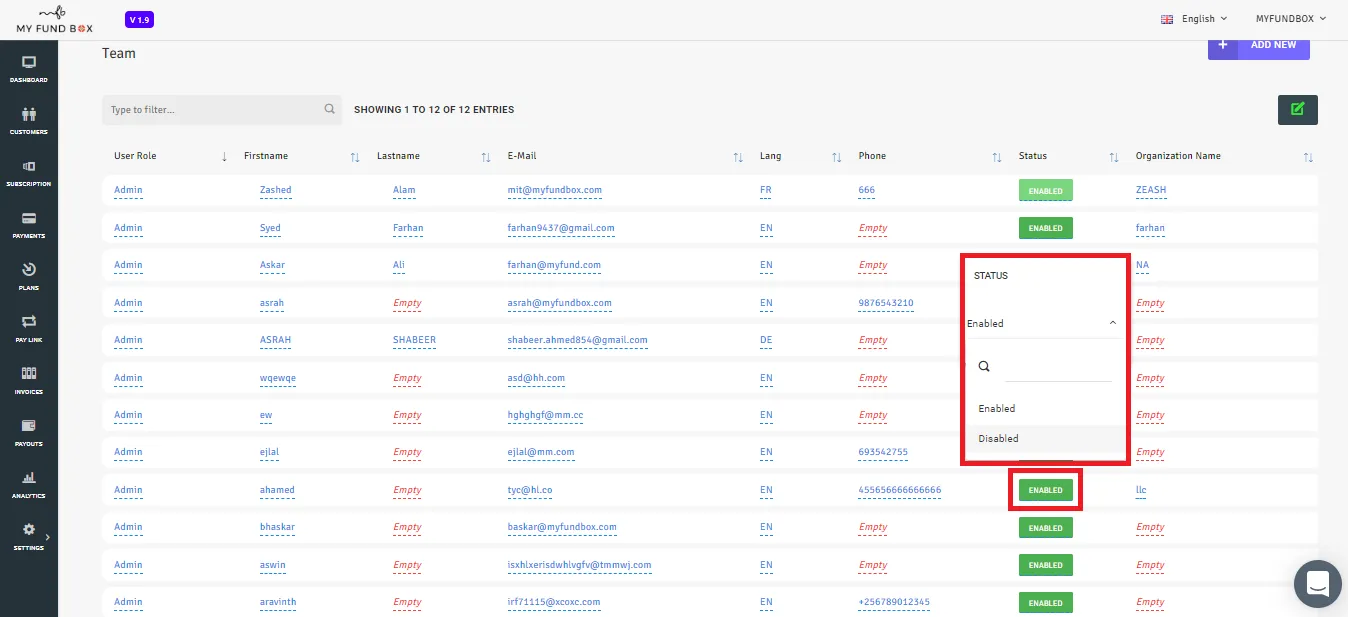Sort table by Firstname arrows
Viewport: 1348px width, 617px height.
point(355,157)
